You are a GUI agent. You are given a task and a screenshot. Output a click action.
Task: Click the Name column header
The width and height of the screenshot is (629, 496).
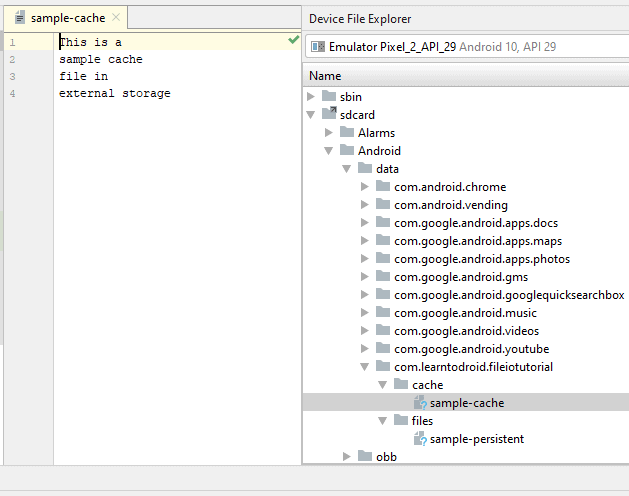pos(325,76)
